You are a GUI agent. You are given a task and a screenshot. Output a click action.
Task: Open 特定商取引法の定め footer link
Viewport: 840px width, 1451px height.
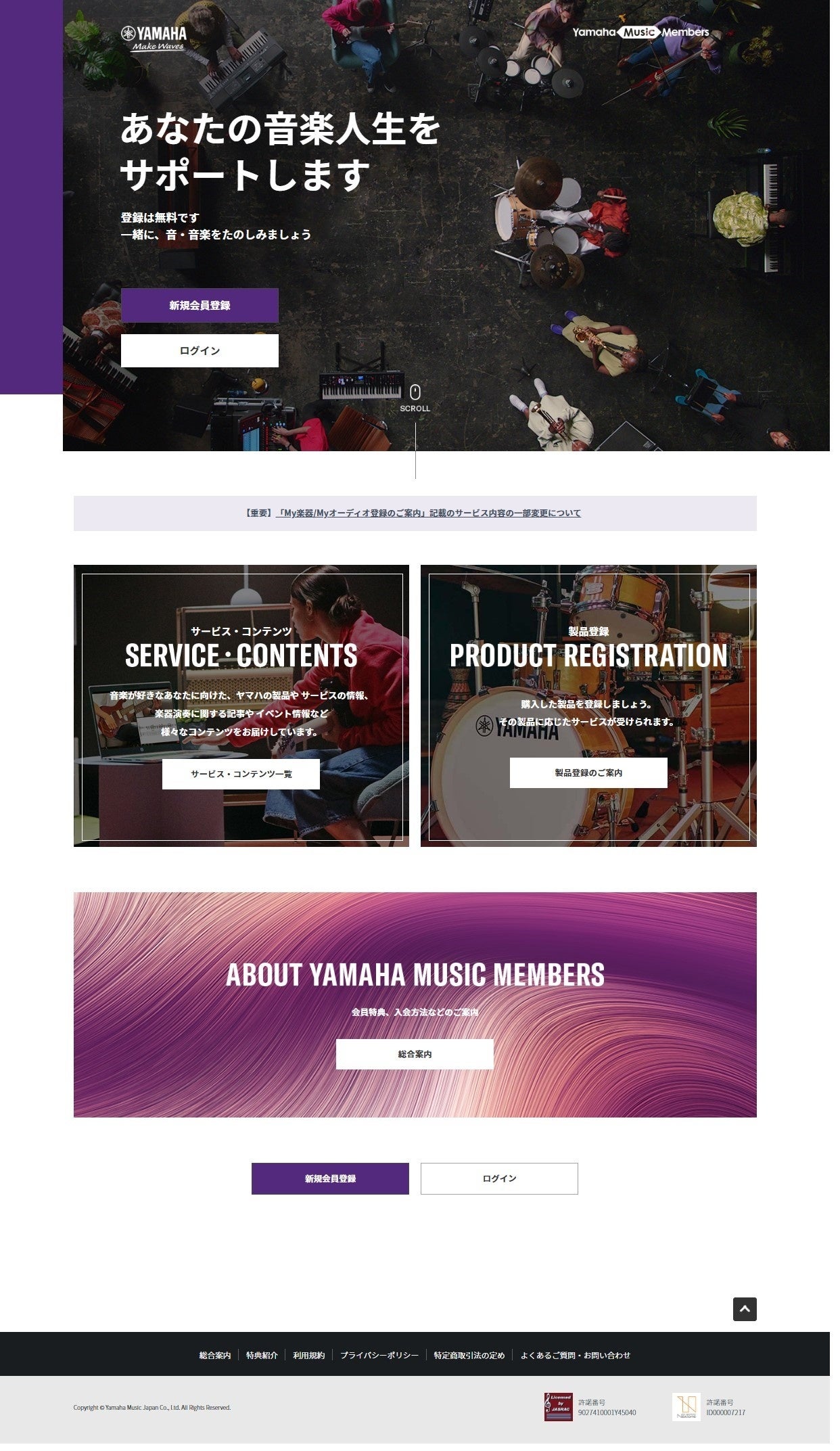[x=469, y=1355]
